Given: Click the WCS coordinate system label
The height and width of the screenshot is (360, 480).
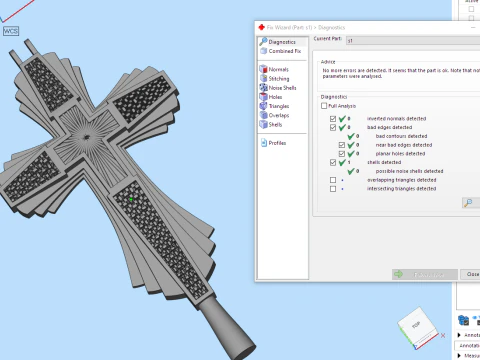Looking at the screenshot, I should 11,31.
